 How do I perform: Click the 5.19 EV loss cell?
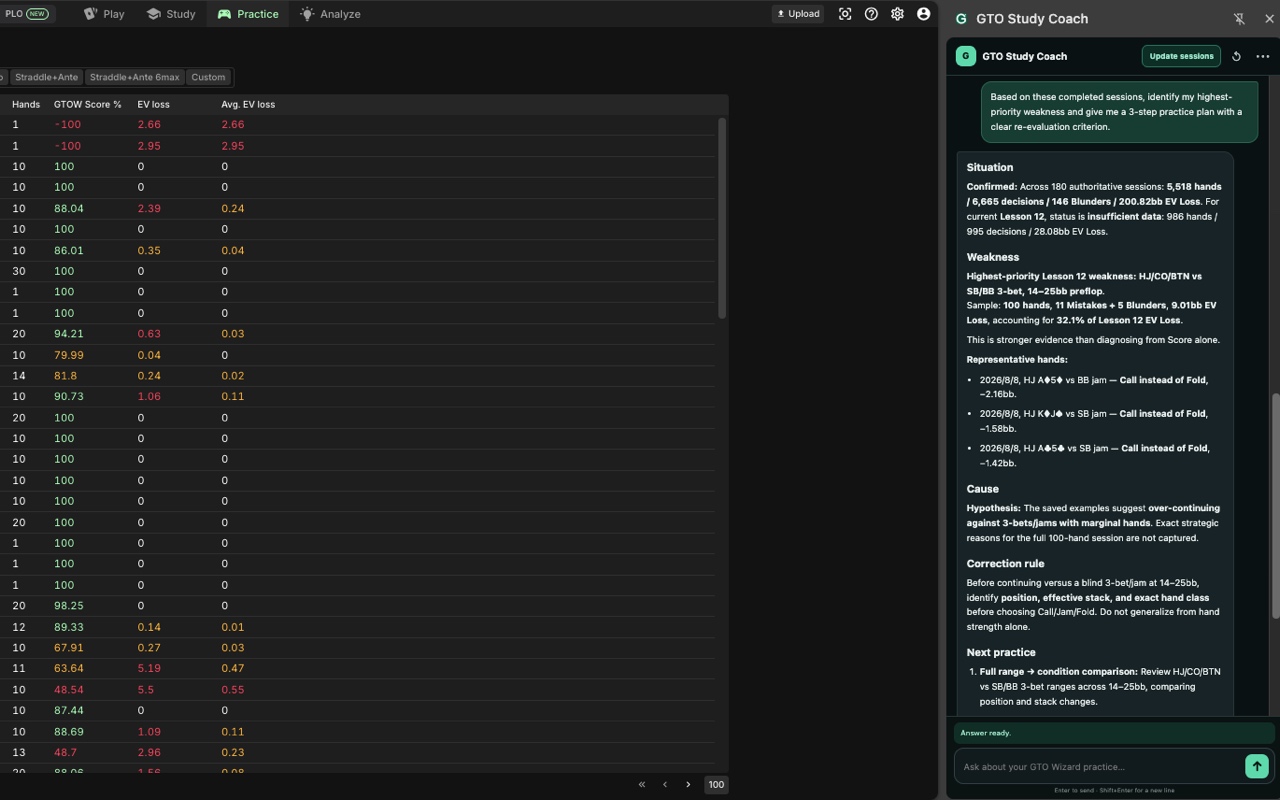pos(148,669)
